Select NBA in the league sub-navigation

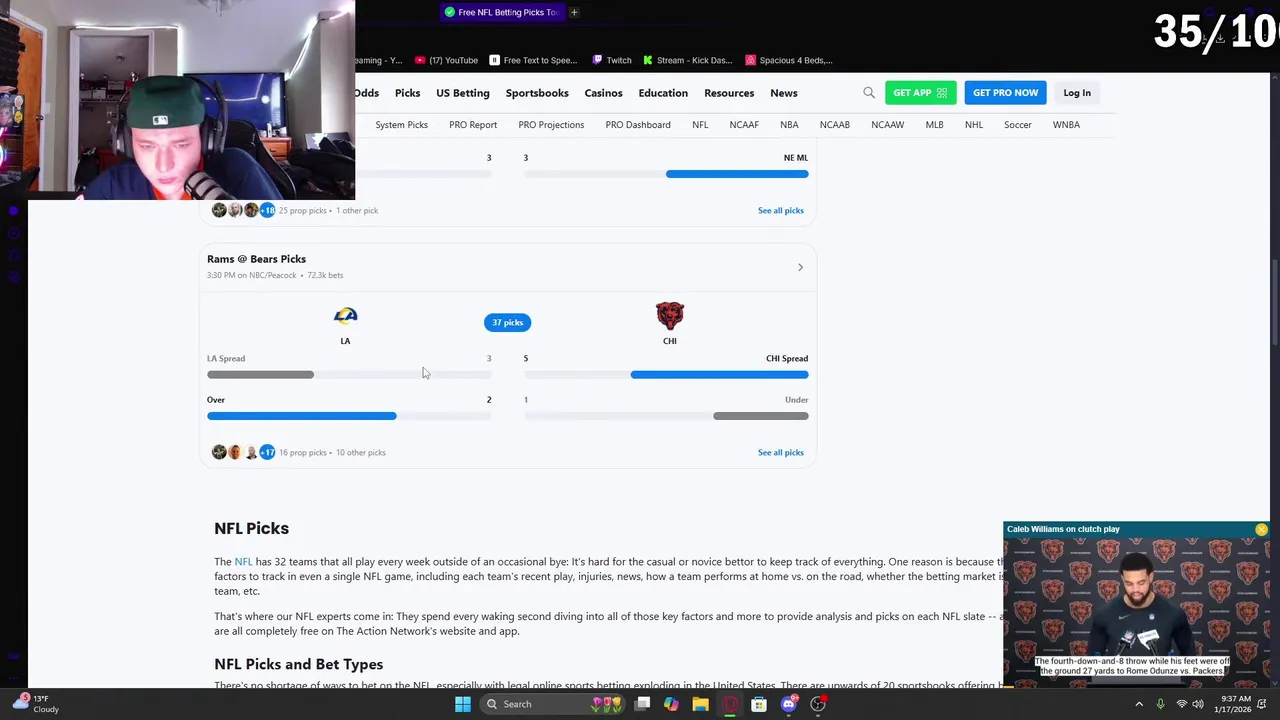789,125
